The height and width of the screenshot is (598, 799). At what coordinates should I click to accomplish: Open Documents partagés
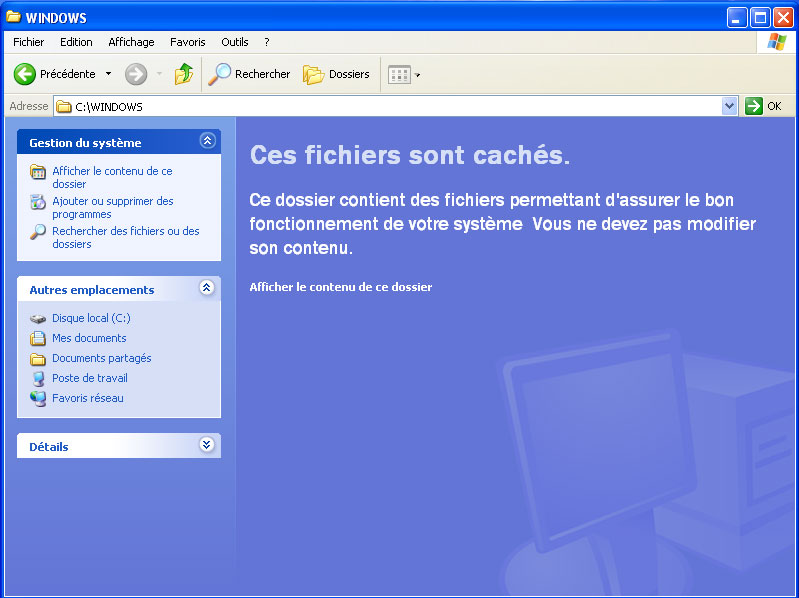(101, 358)
